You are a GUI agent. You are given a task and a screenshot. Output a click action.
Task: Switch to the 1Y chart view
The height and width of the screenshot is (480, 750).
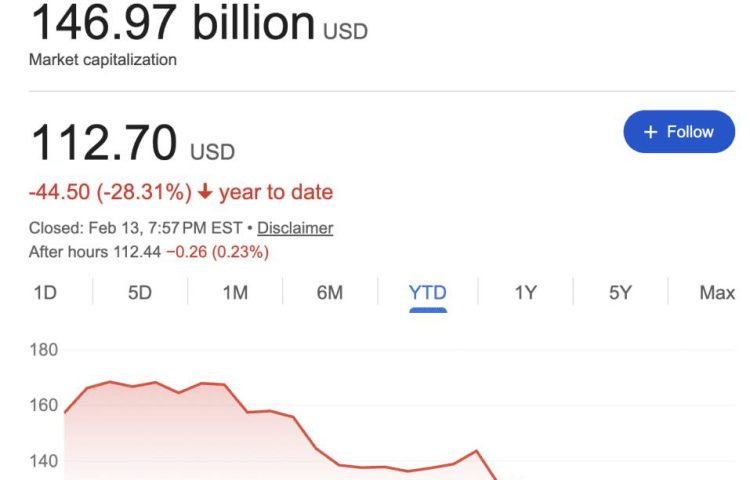point(525,293)
